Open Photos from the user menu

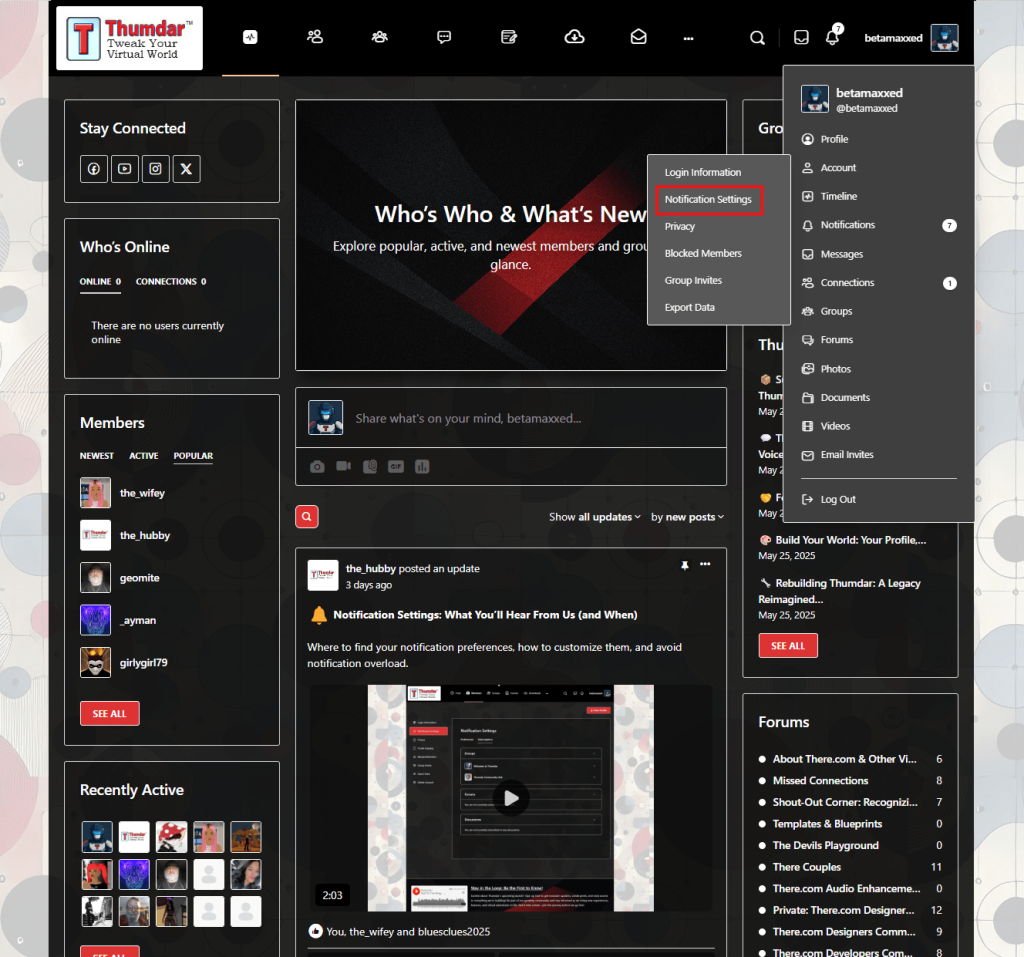tap(826, 369)
